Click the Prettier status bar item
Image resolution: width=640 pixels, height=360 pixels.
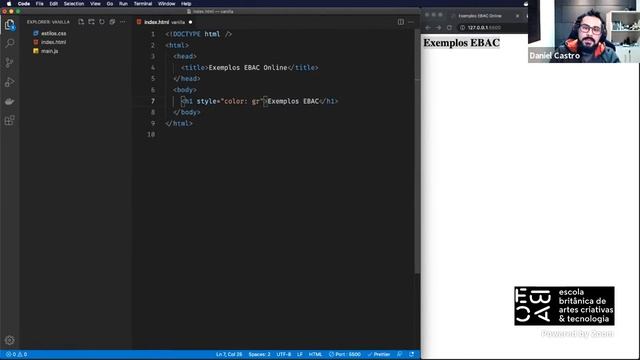[x=379, y=354]
